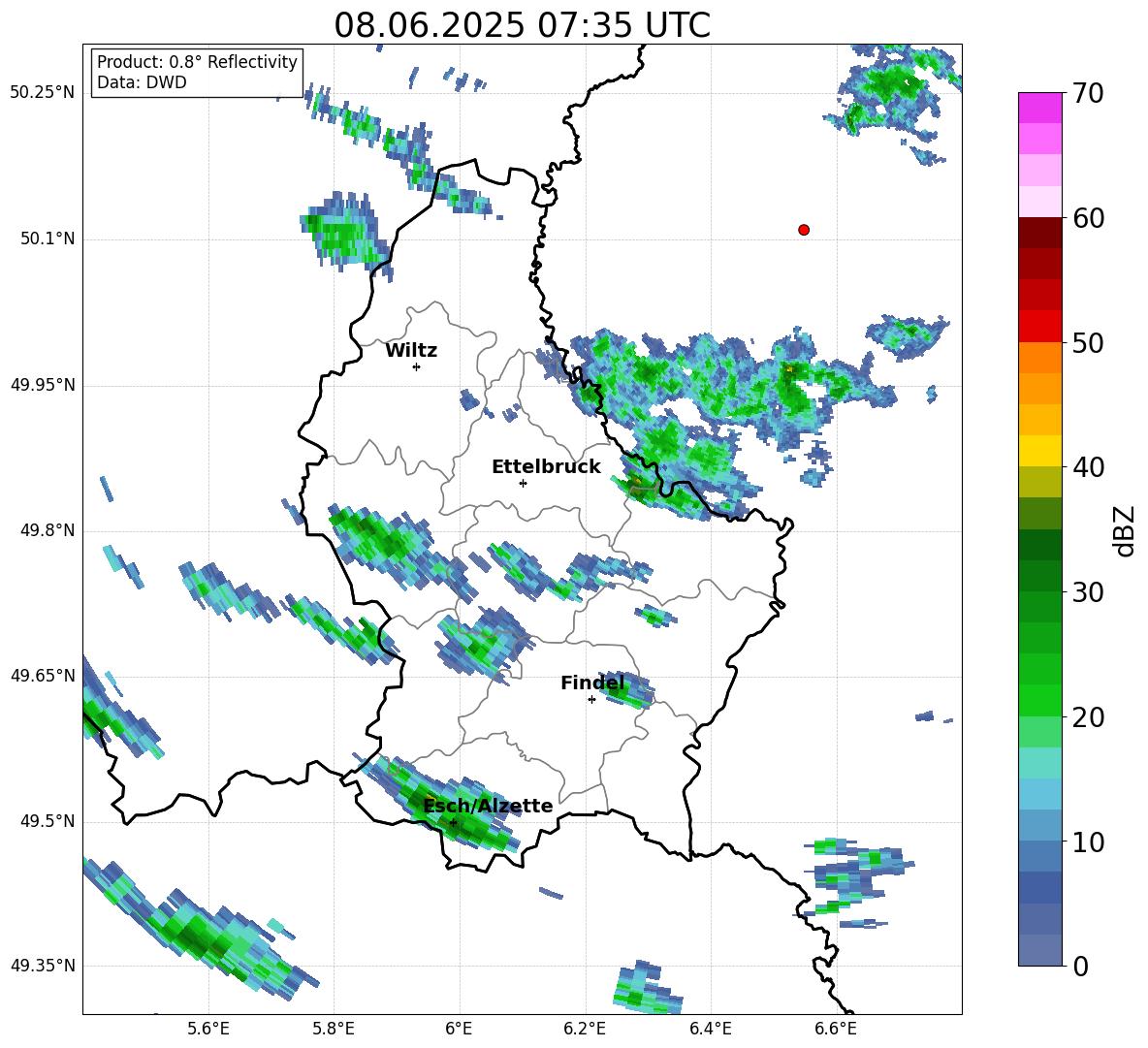Click the 60 colorbar tick label

pos(1088,218)
